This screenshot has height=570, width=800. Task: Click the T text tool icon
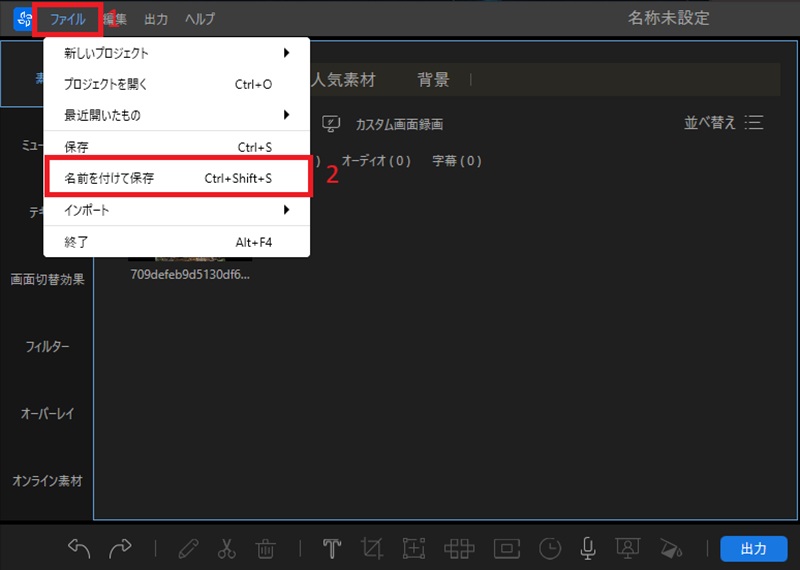tap(332, 549)
